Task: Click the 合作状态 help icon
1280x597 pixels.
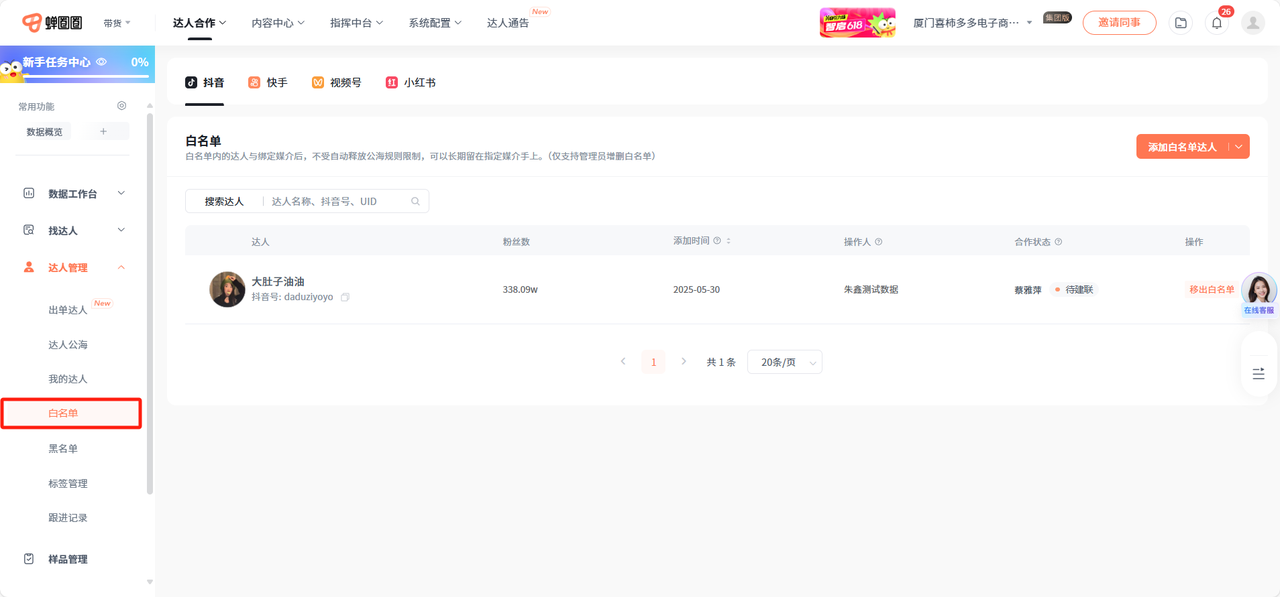Action: coord(1058,242)
